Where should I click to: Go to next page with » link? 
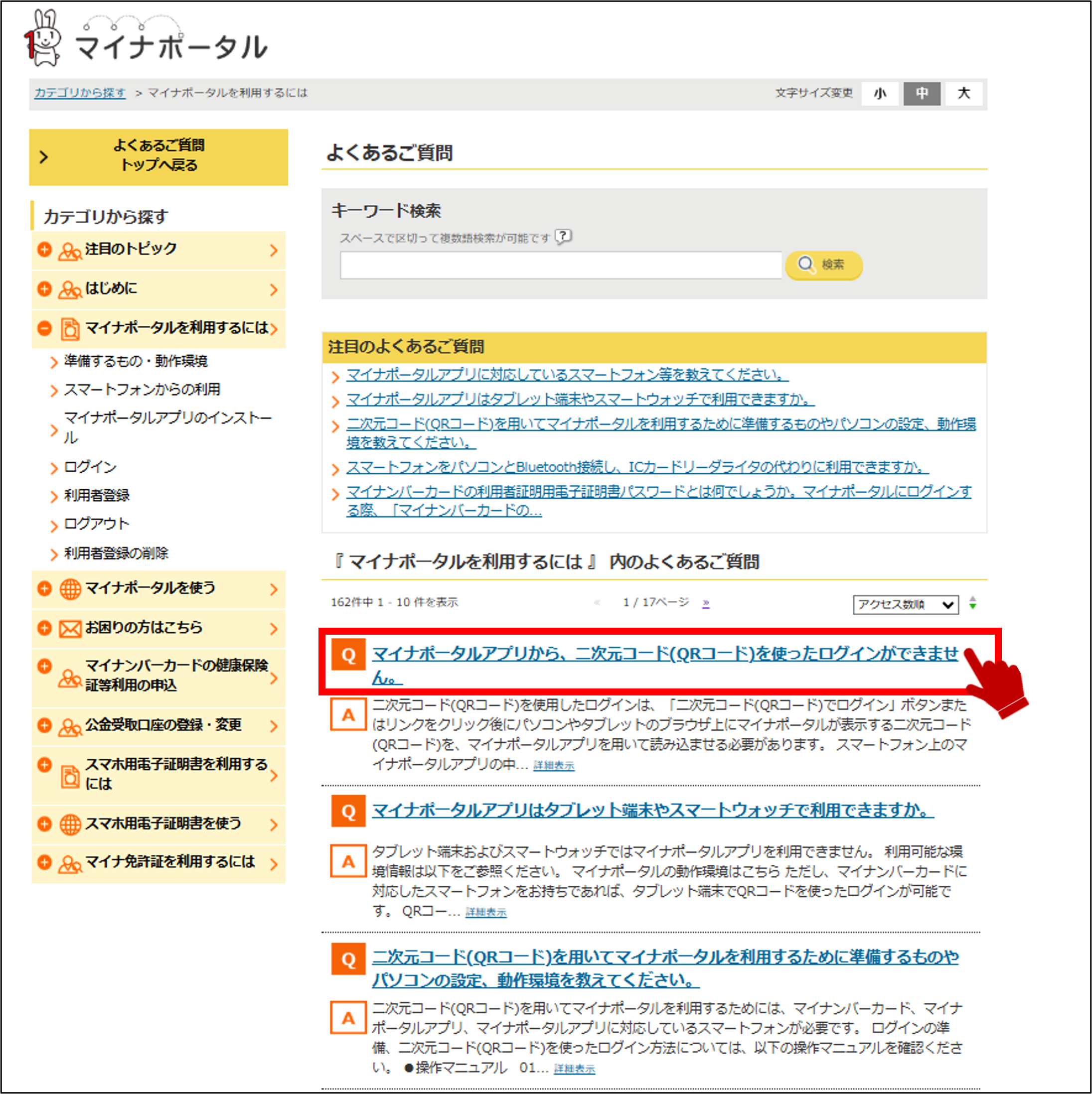click(706, 603)
